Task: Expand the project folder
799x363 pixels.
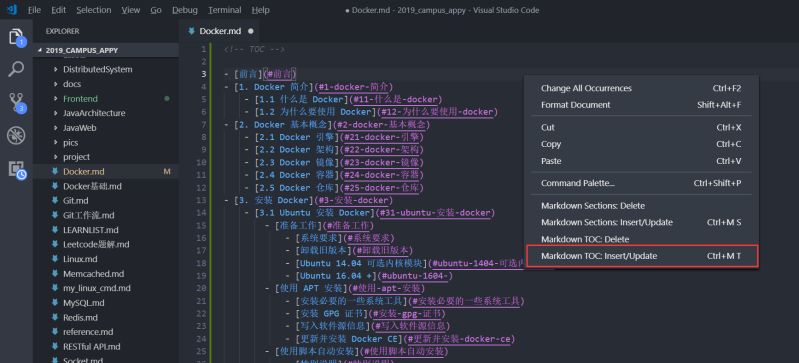Action: pos(106,157)
